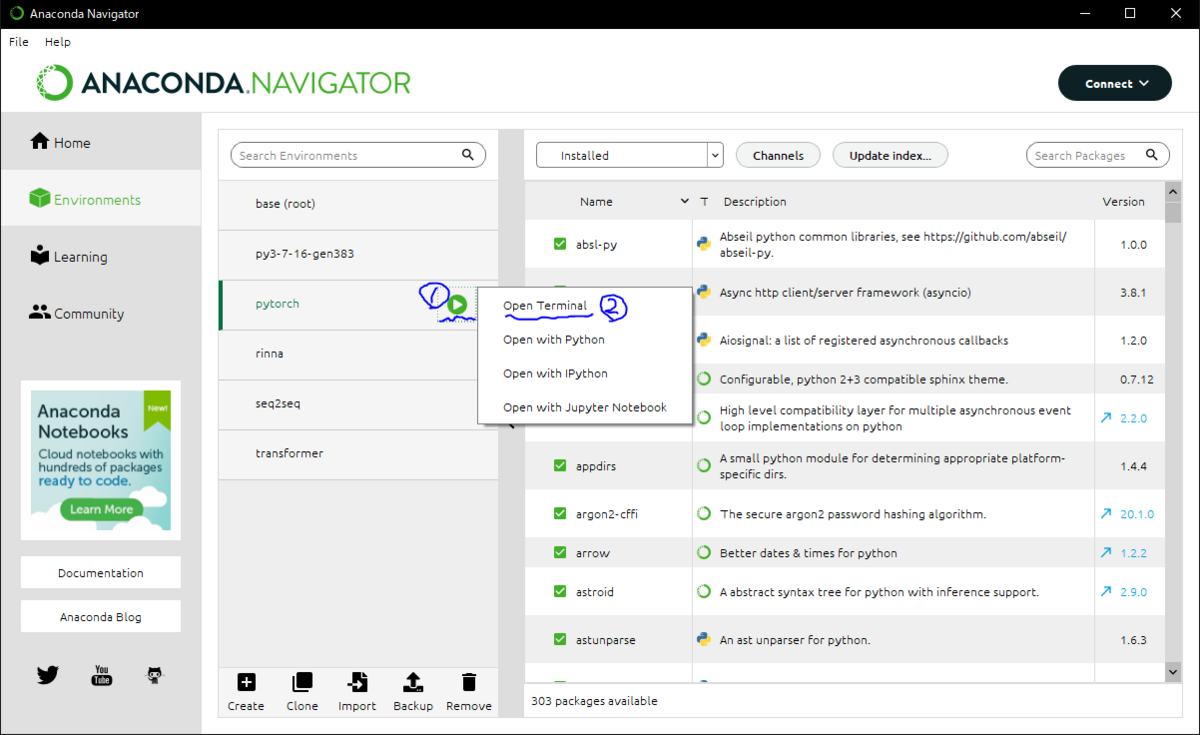Click the Anaconda Navigator logo
The width and height of the screenshot is (1200, 735).
223,83
